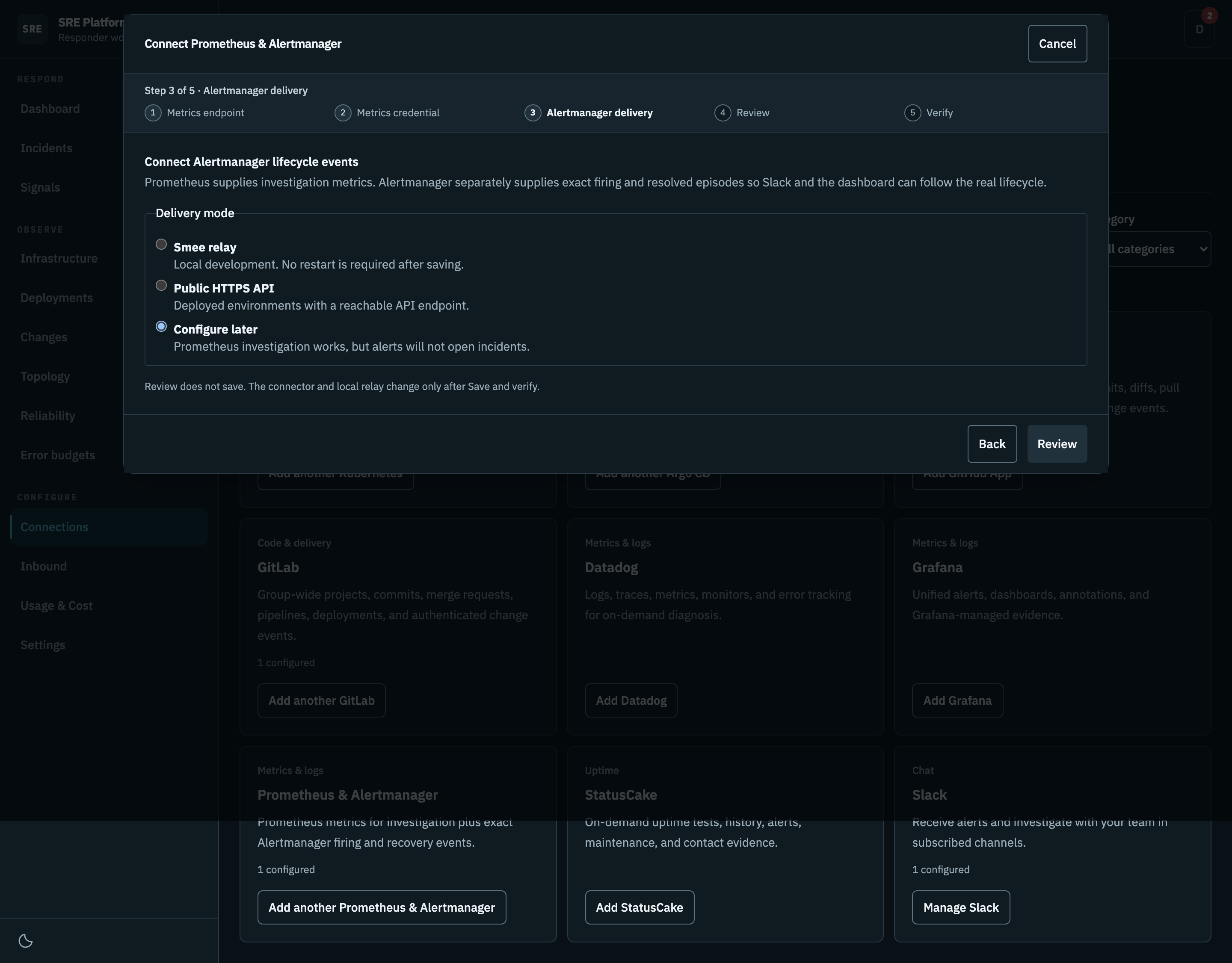Screen dimensions: 1232x963
Task: Open Inbound in the sidebar
Action: (109, 567)
